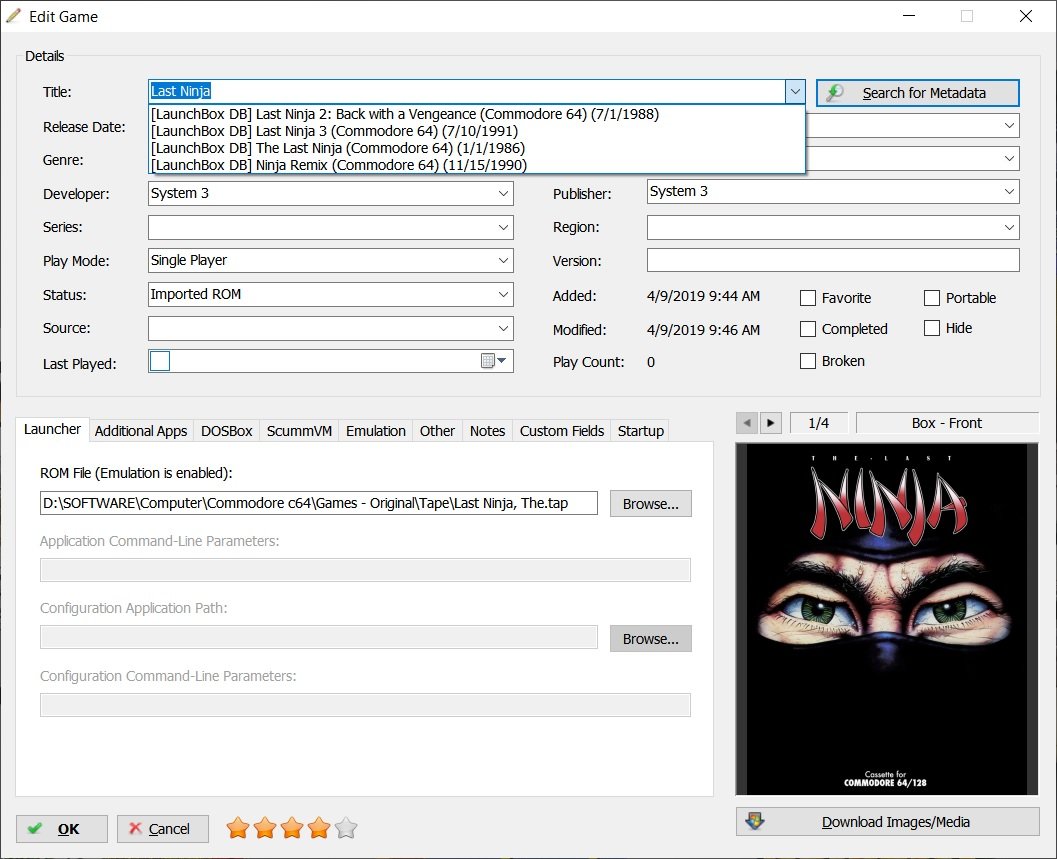Expand the Source dropdown
1057x859 pixels.
tap(503, 328)
